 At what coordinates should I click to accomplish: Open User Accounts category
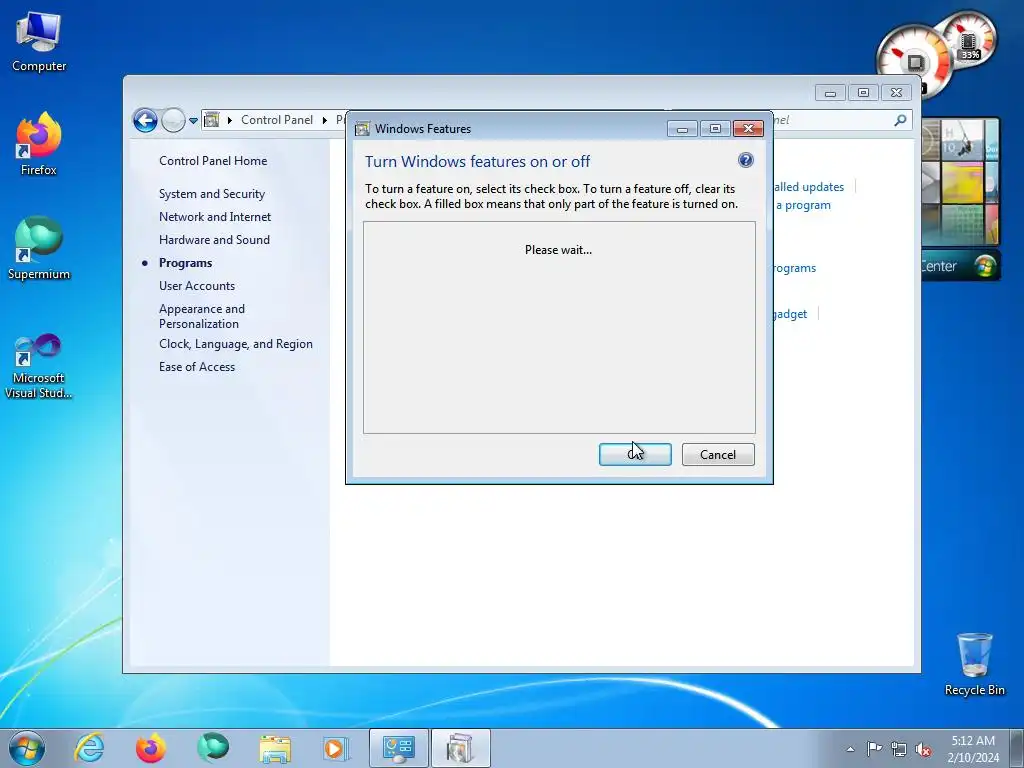click(x=197, y=285)
